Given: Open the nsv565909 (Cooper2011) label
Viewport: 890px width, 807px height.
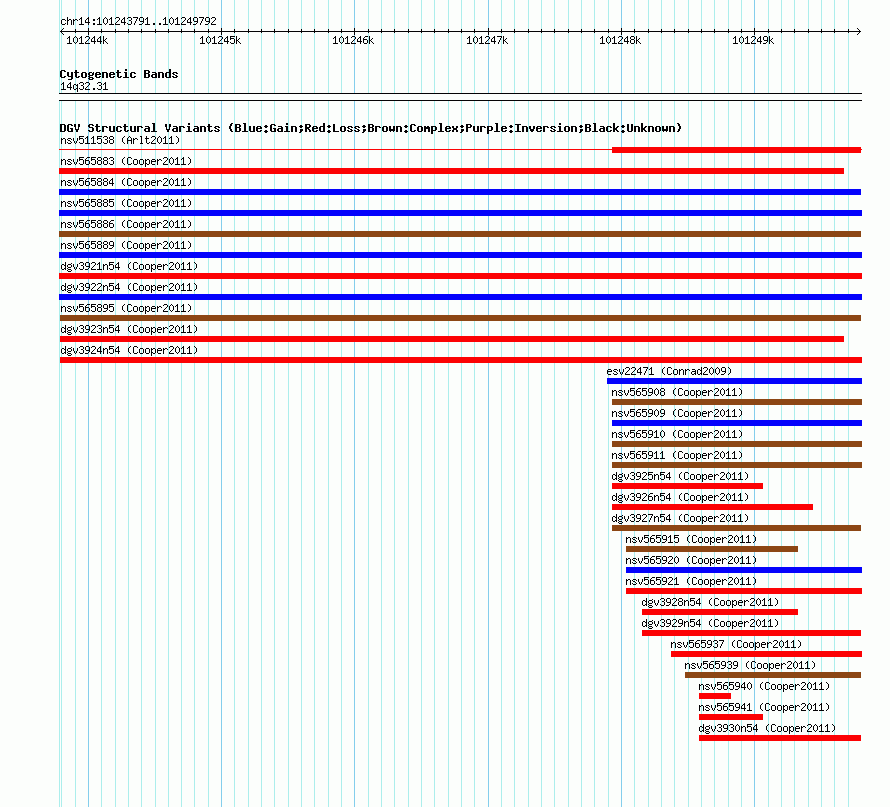Looking at the screenshot, I should [677, 413].
